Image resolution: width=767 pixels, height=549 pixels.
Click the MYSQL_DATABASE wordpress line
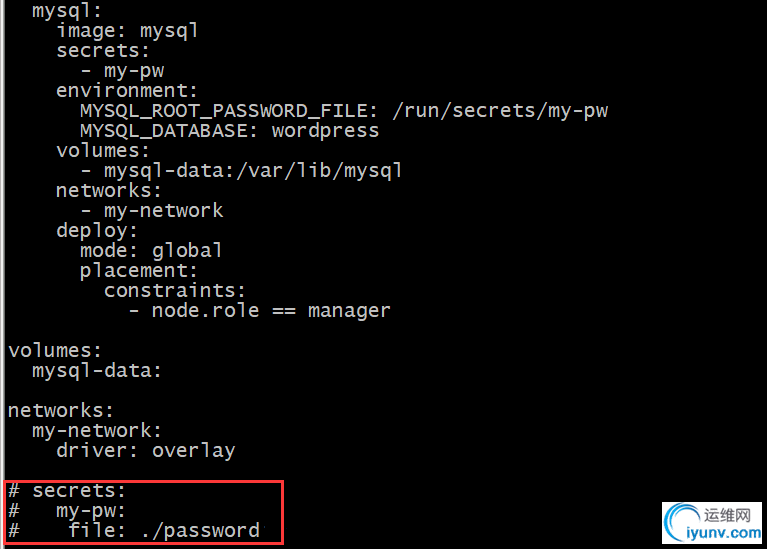pos(229,131)
